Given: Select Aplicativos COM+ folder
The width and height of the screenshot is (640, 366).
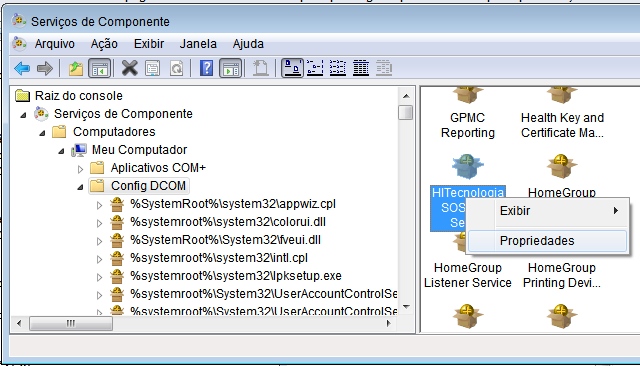Looking at the screenshot, I should point(158,168).
